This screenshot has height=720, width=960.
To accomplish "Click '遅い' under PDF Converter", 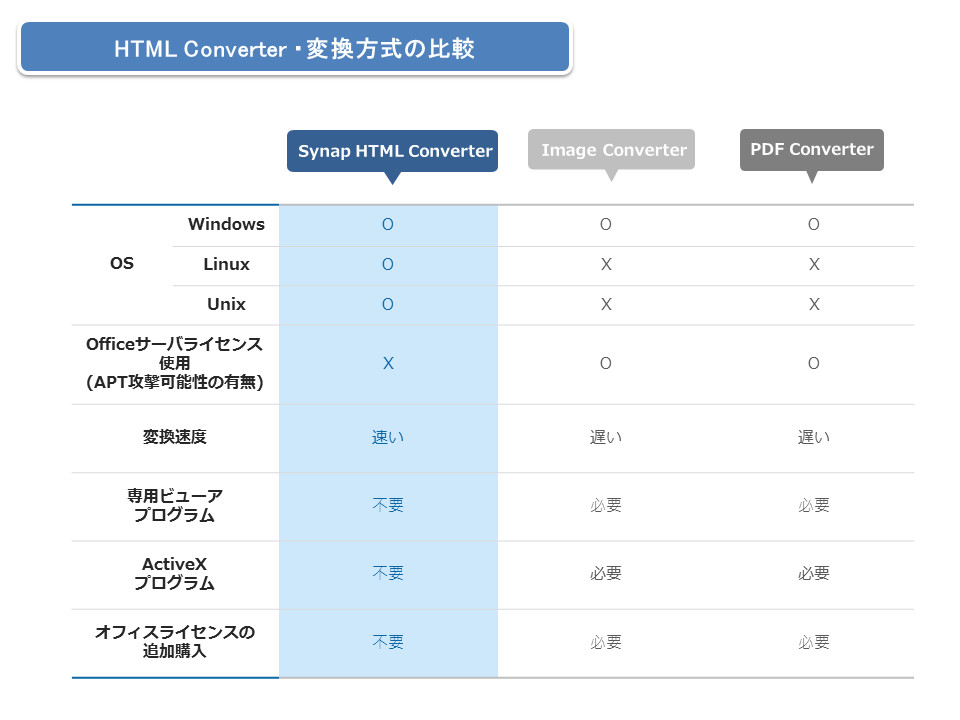I will (x=814, y=437).
